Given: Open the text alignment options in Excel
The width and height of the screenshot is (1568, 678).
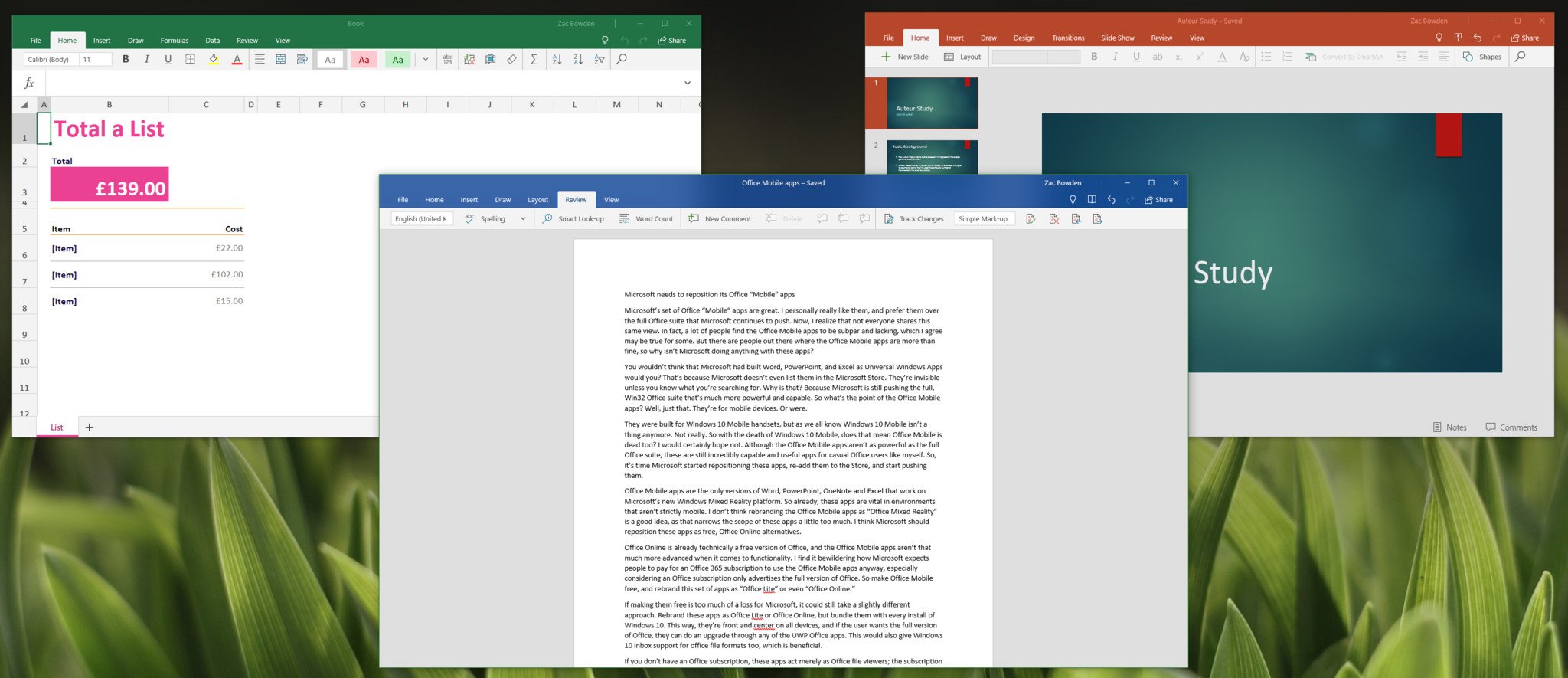Looking at the screenshot, I should pyautogui.click(x=260, y=59).
